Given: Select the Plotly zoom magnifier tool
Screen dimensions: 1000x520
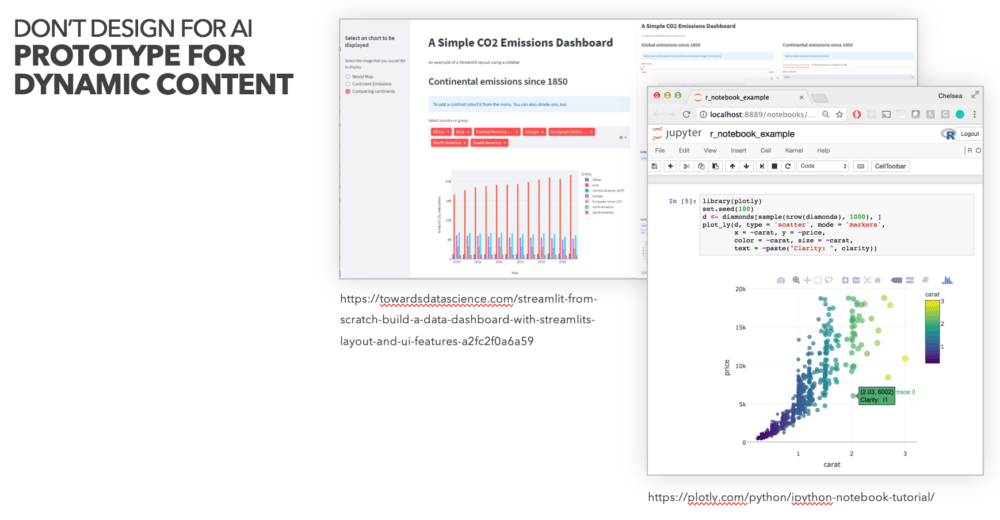Looking at the screenshot, I should [796, 280].
